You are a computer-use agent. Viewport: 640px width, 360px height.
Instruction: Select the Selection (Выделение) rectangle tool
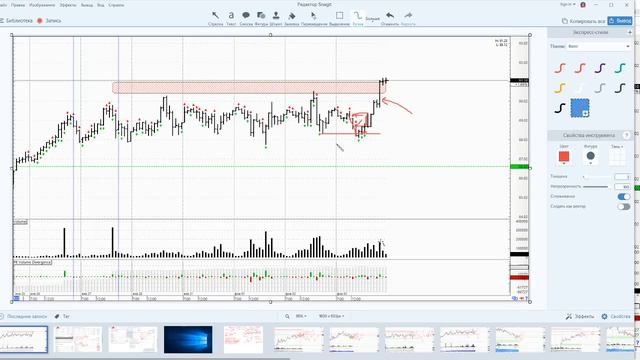(339, 18)
